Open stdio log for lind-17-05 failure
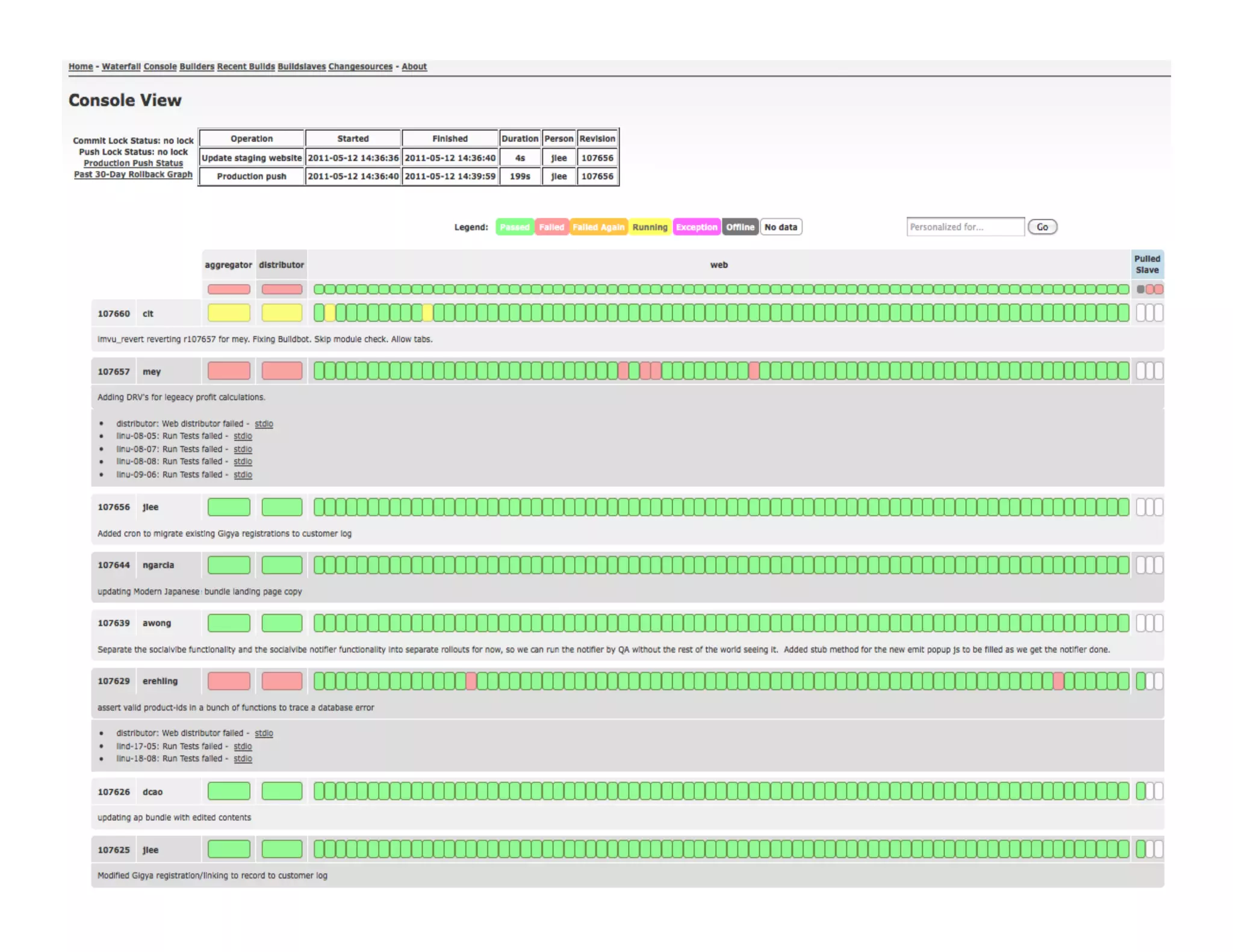Viewport: 1233px width, 952px height. (243, 746)
